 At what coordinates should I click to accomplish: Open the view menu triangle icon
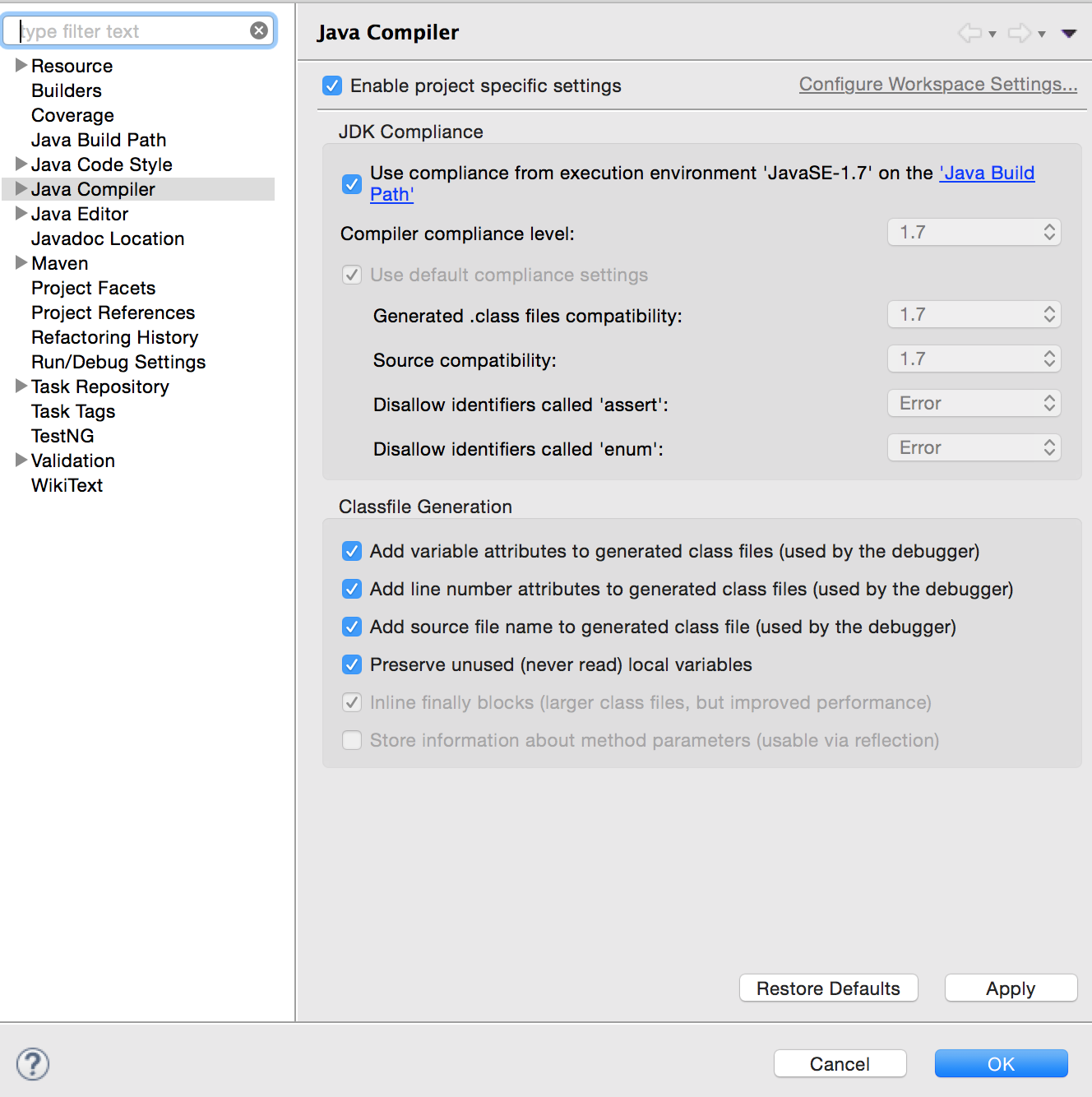tap(1069, 34)
